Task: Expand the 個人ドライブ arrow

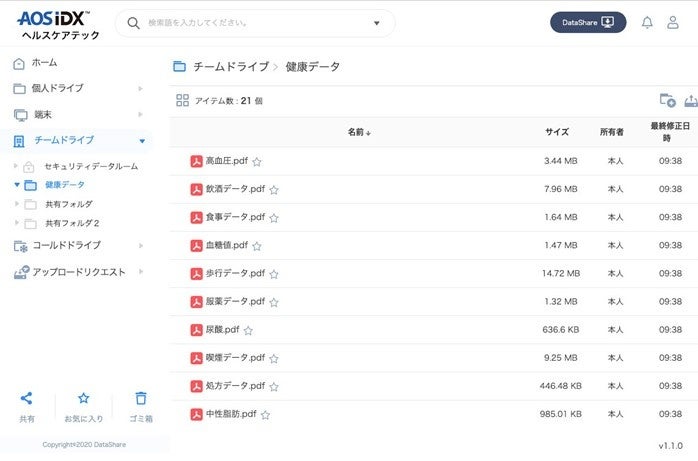Action: [x=140, y=89]
